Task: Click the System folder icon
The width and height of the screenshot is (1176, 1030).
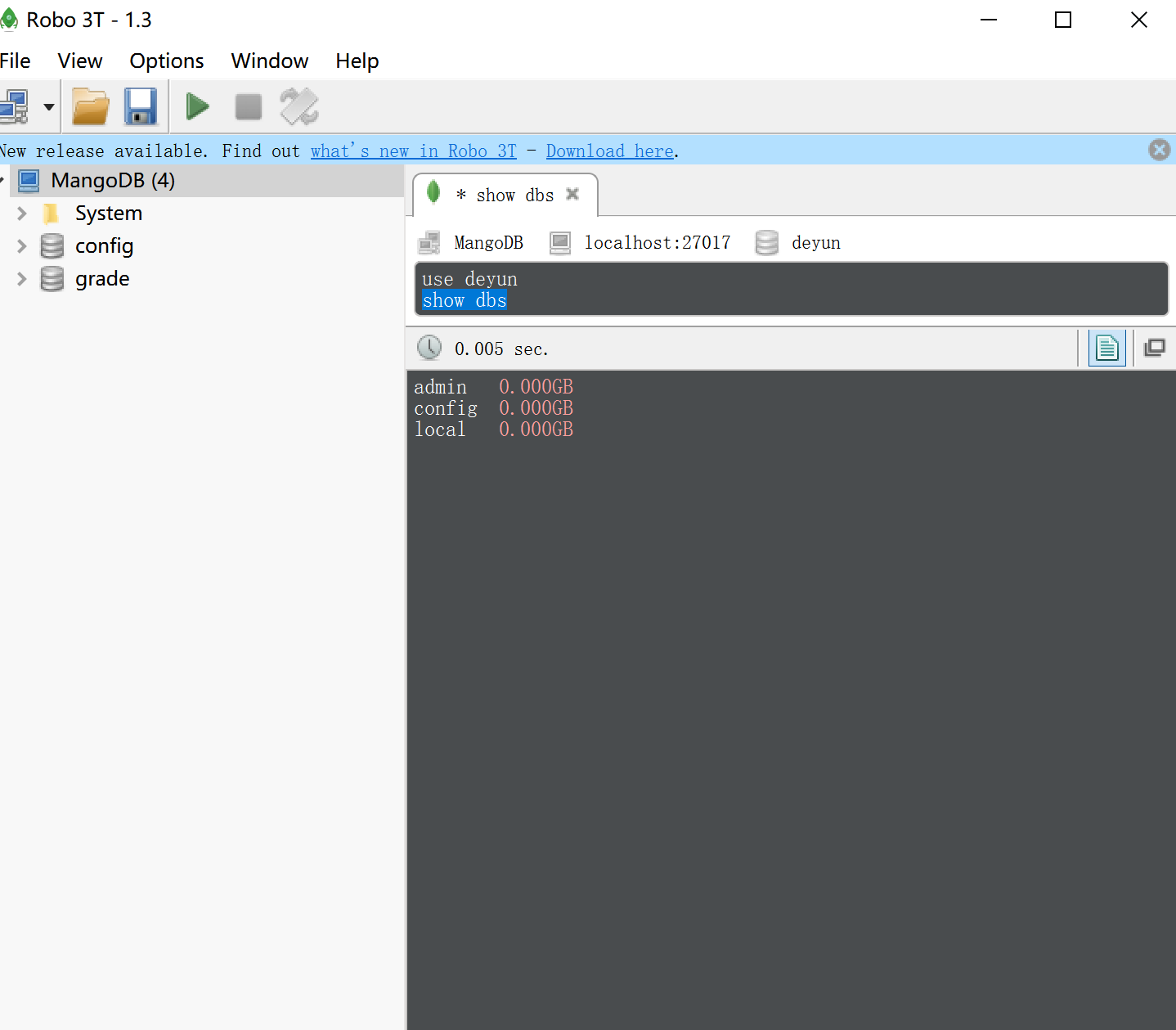Action: [x=51, y=214]
